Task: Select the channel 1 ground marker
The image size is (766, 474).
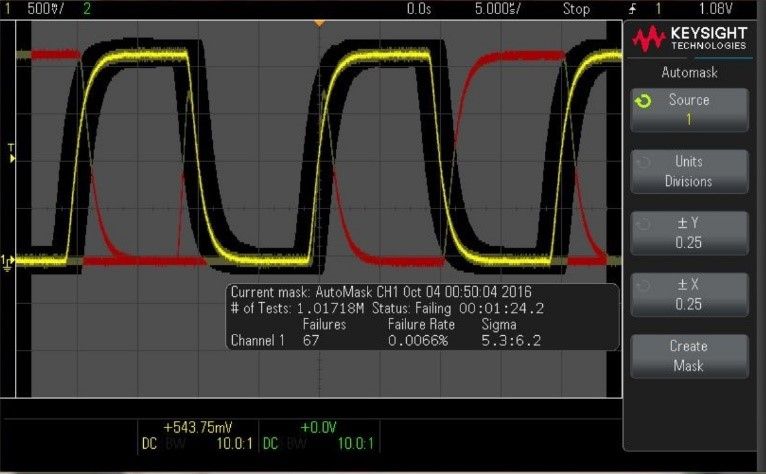Action: [x=7, y=263]
